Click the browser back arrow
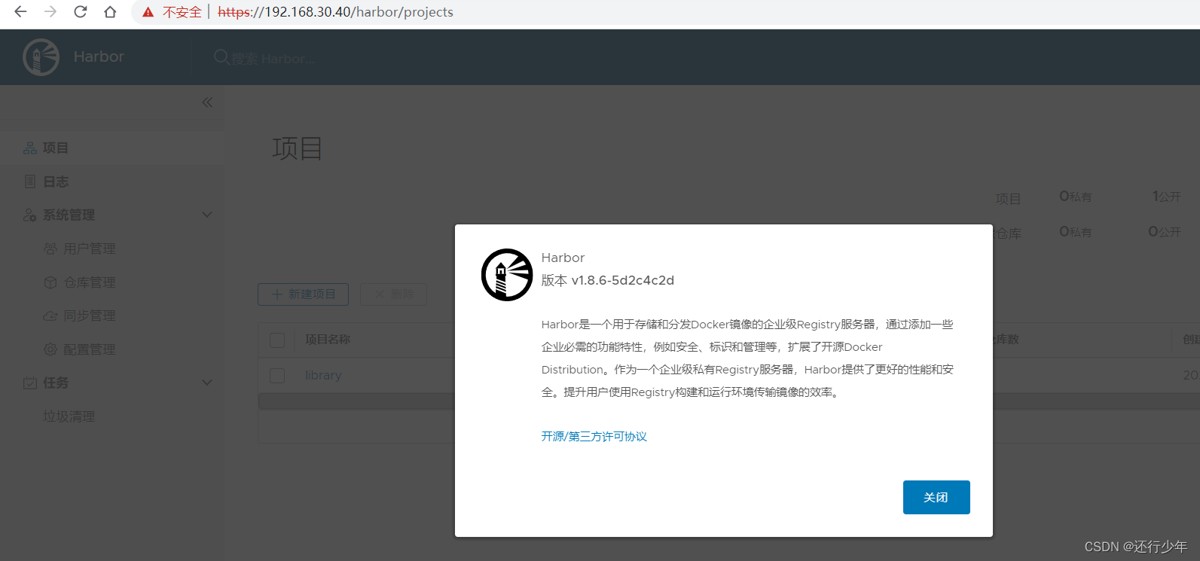Viewport: 1200px width, 561px height. (x=20, y=13)
